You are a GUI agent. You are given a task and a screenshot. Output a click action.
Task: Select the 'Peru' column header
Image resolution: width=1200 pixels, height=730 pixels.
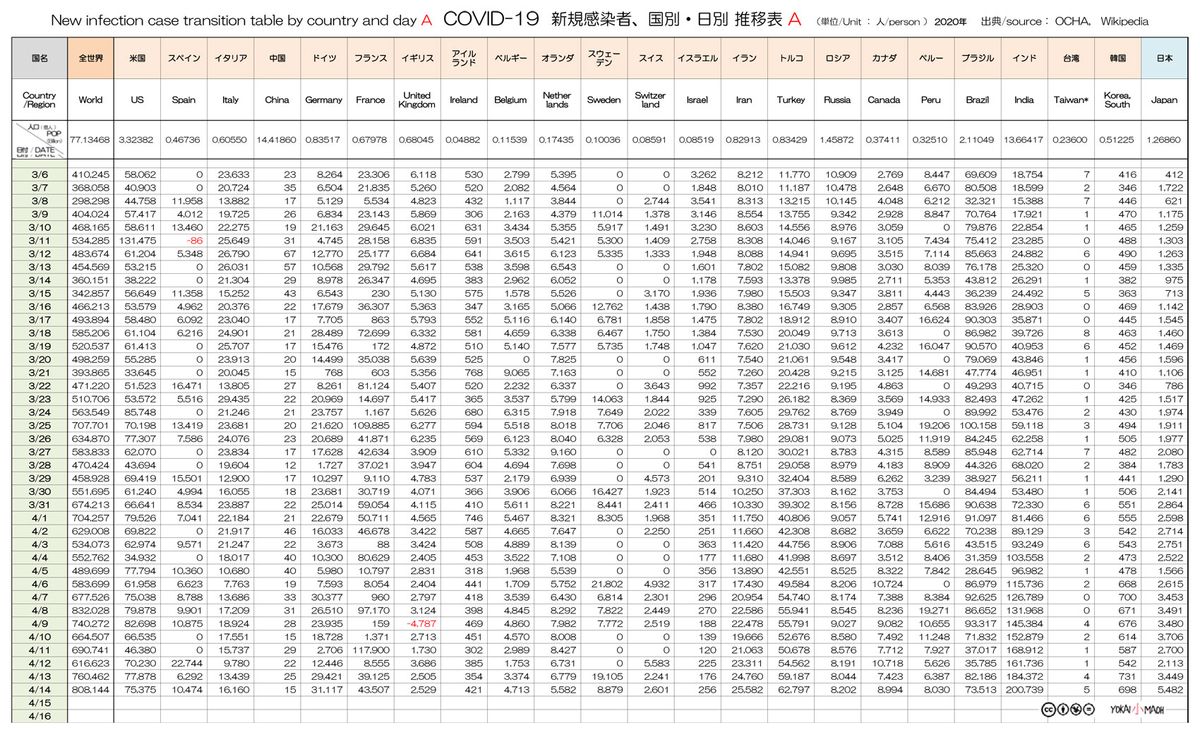tap(930, 101)
